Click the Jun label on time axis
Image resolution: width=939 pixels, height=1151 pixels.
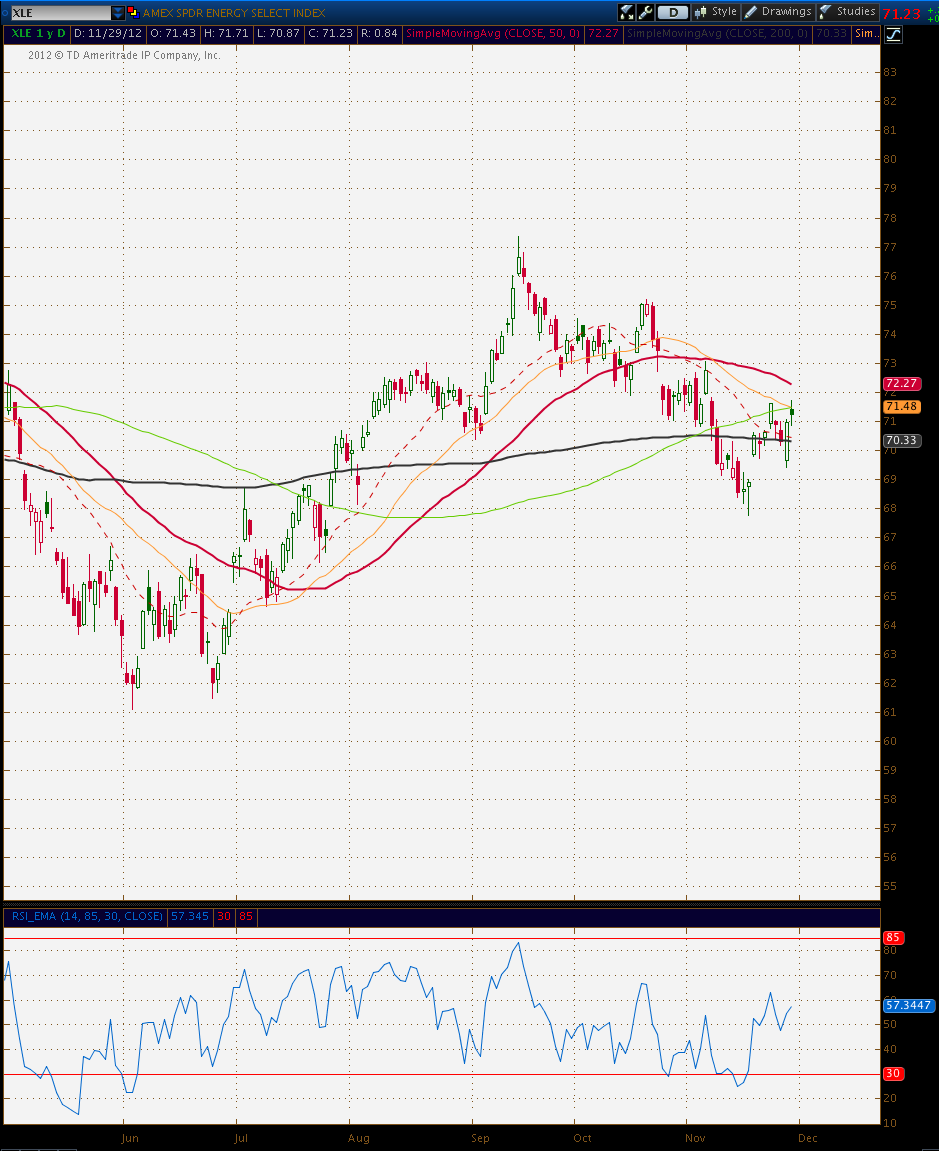pos(130,1138)
